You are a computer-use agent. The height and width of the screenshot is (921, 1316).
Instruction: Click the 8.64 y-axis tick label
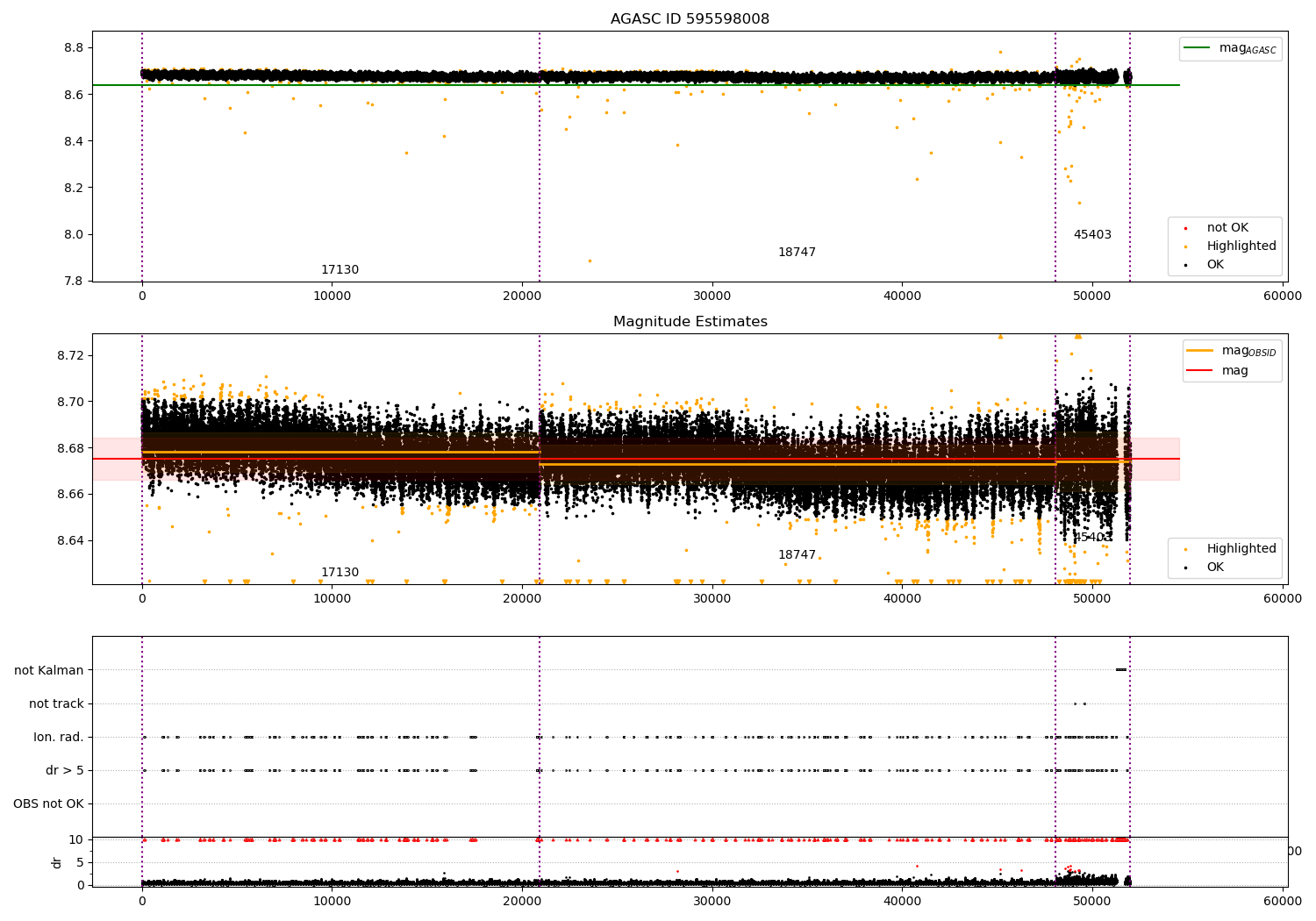point(70,541)
